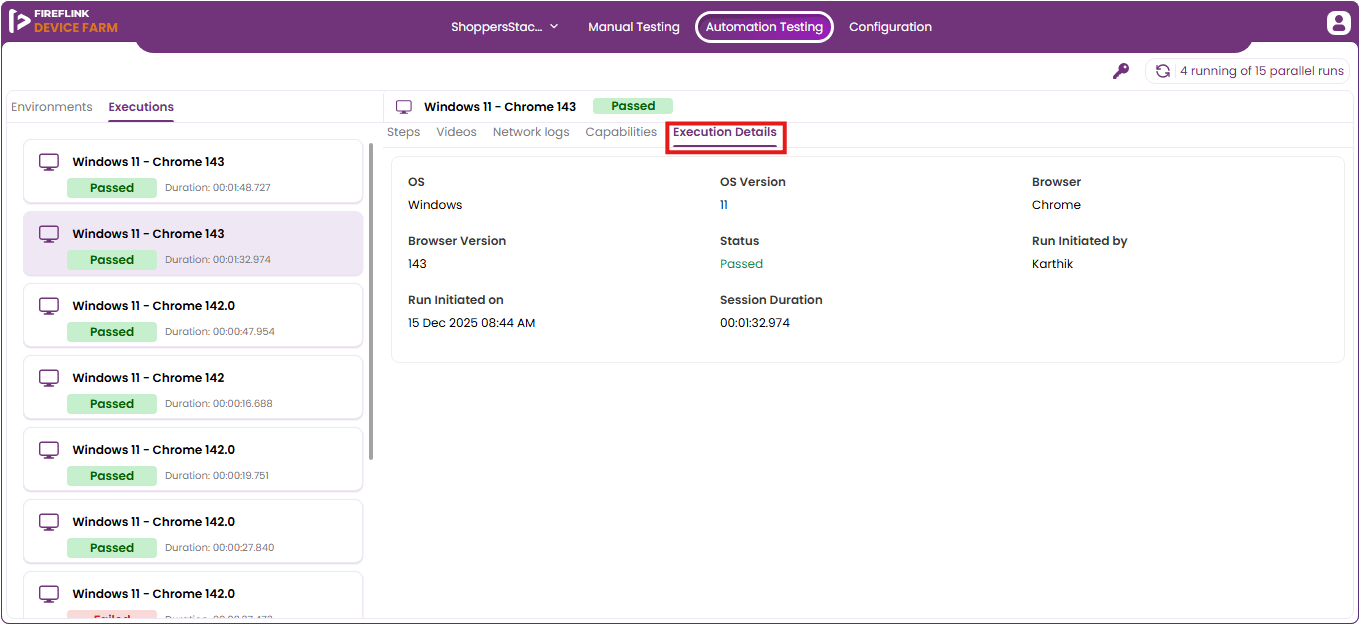Image resolution: width=1361 pixels, height=628 pixels.
Task: Click the Passed badge in the execution header
Action: [x=633, y=106]
